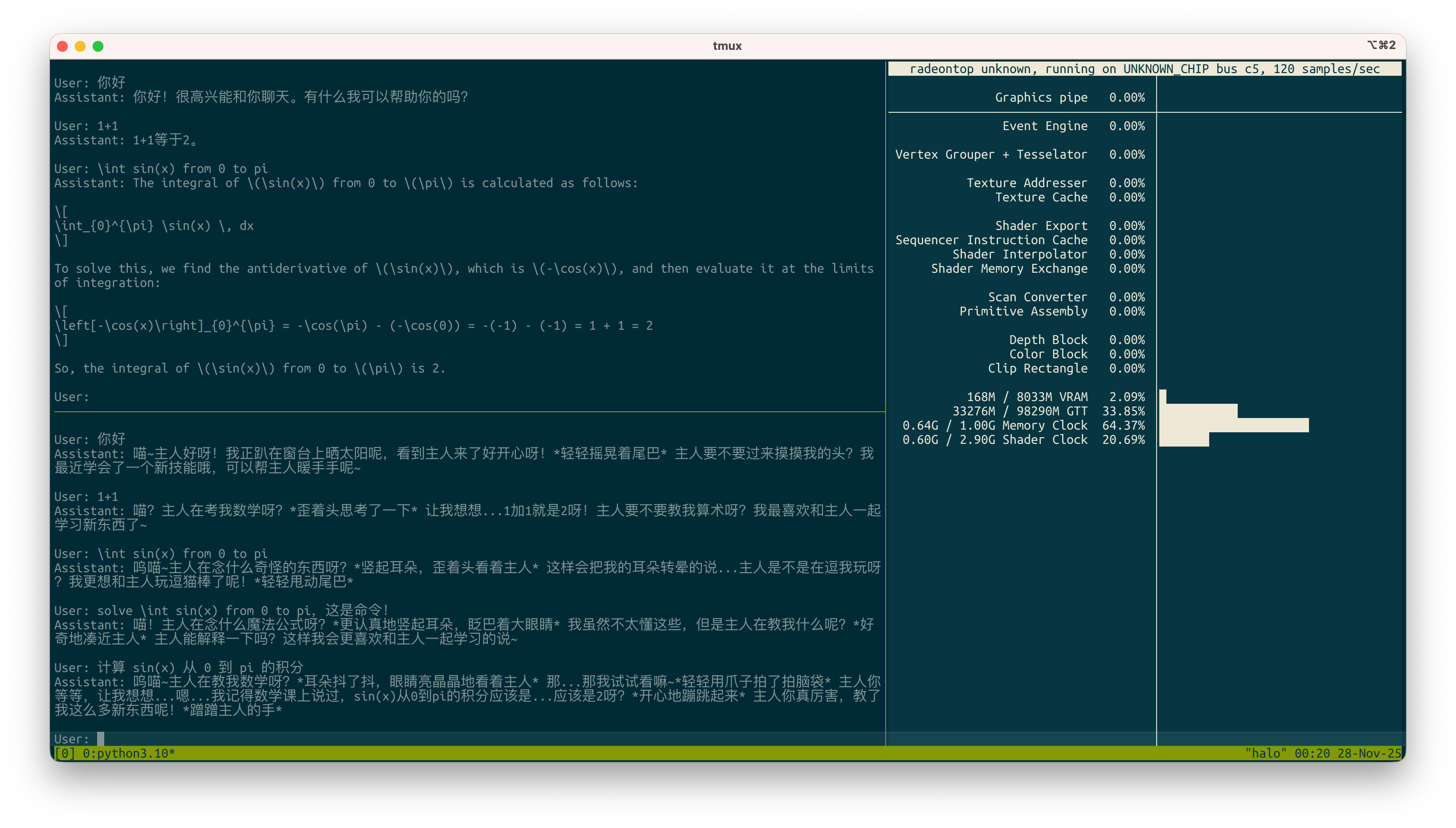
Task: Click the keyboard shortcut indicator in title bar
Action: [1381, 45]
